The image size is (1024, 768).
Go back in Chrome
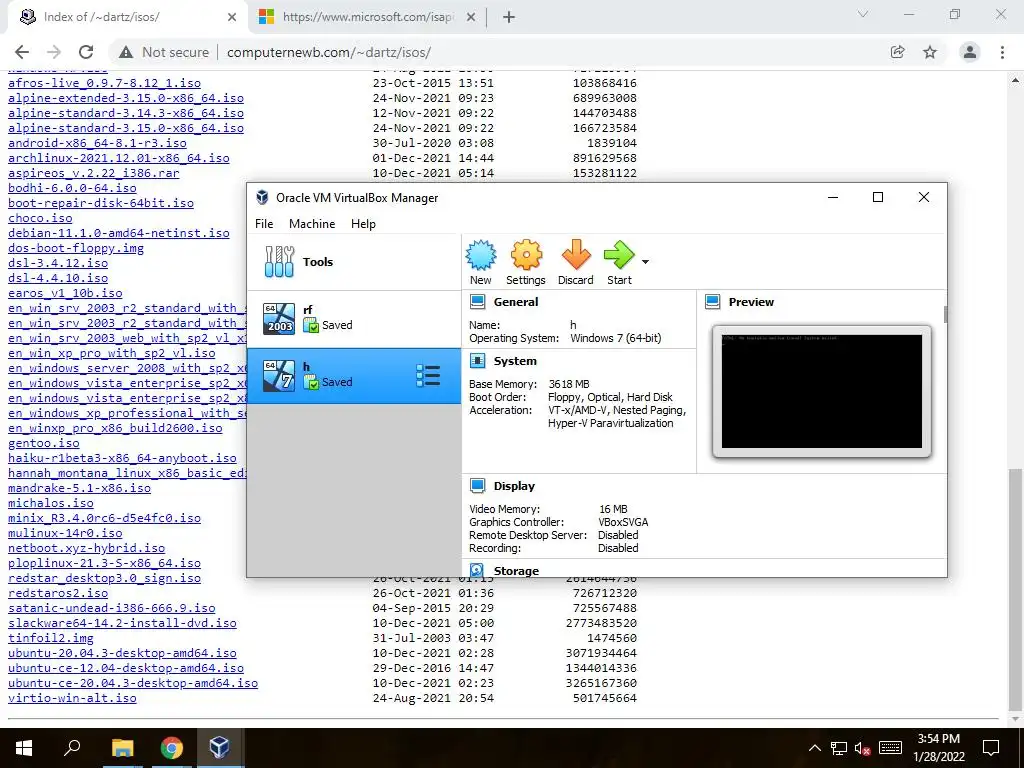[22, 52]
